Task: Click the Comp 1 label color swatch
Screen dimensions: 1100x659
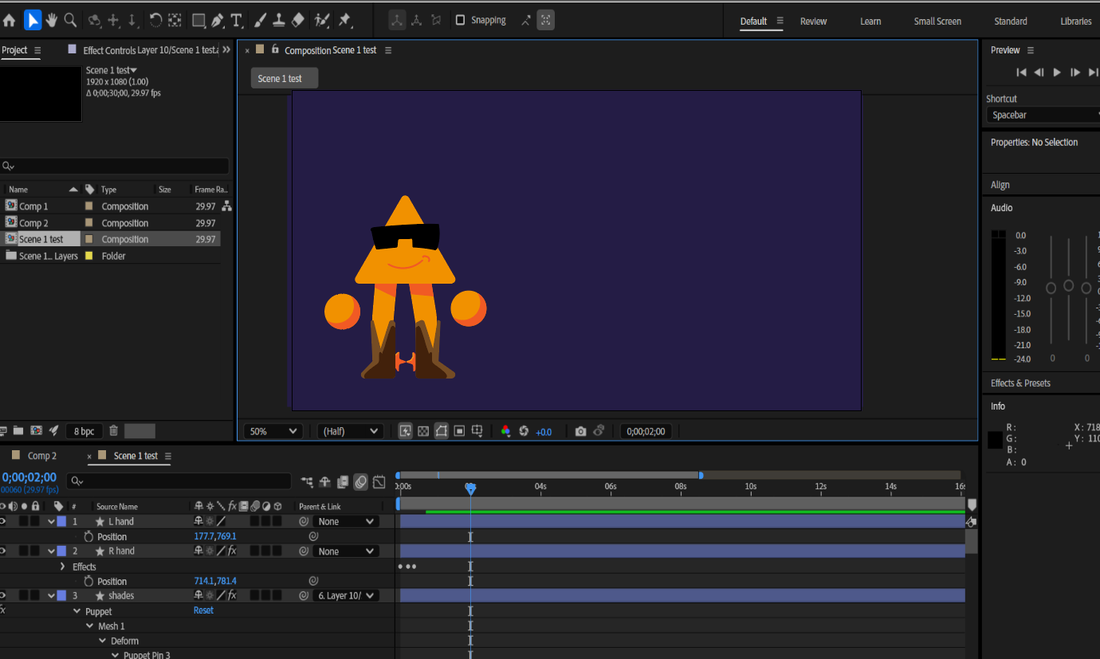Action: point(89,206)
